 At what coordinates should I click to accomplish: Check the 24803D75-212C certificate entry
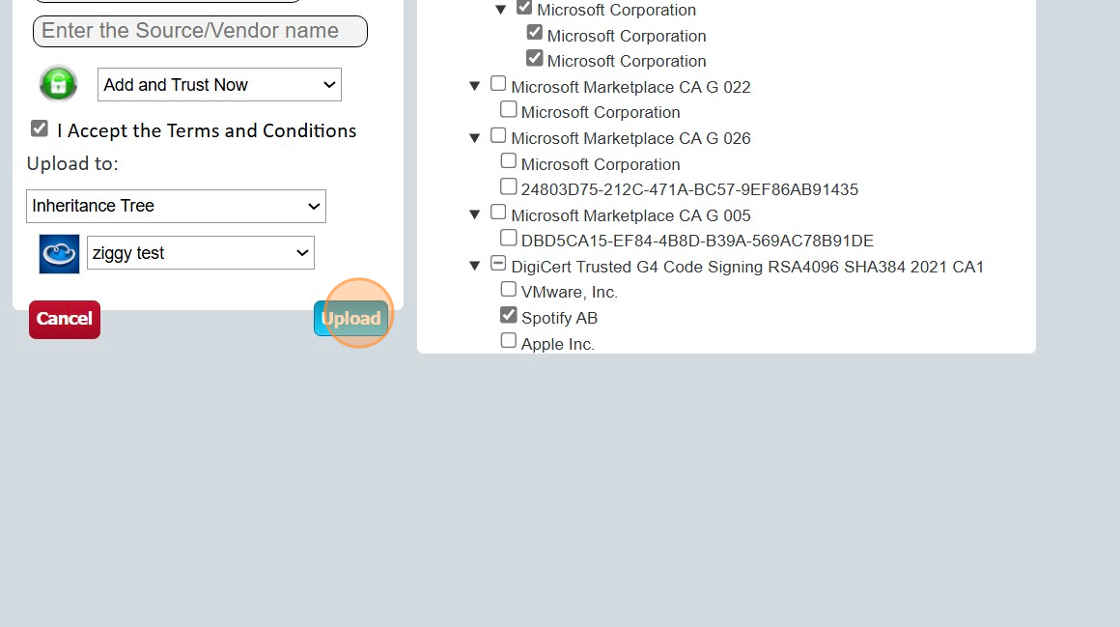click(509, 184)
